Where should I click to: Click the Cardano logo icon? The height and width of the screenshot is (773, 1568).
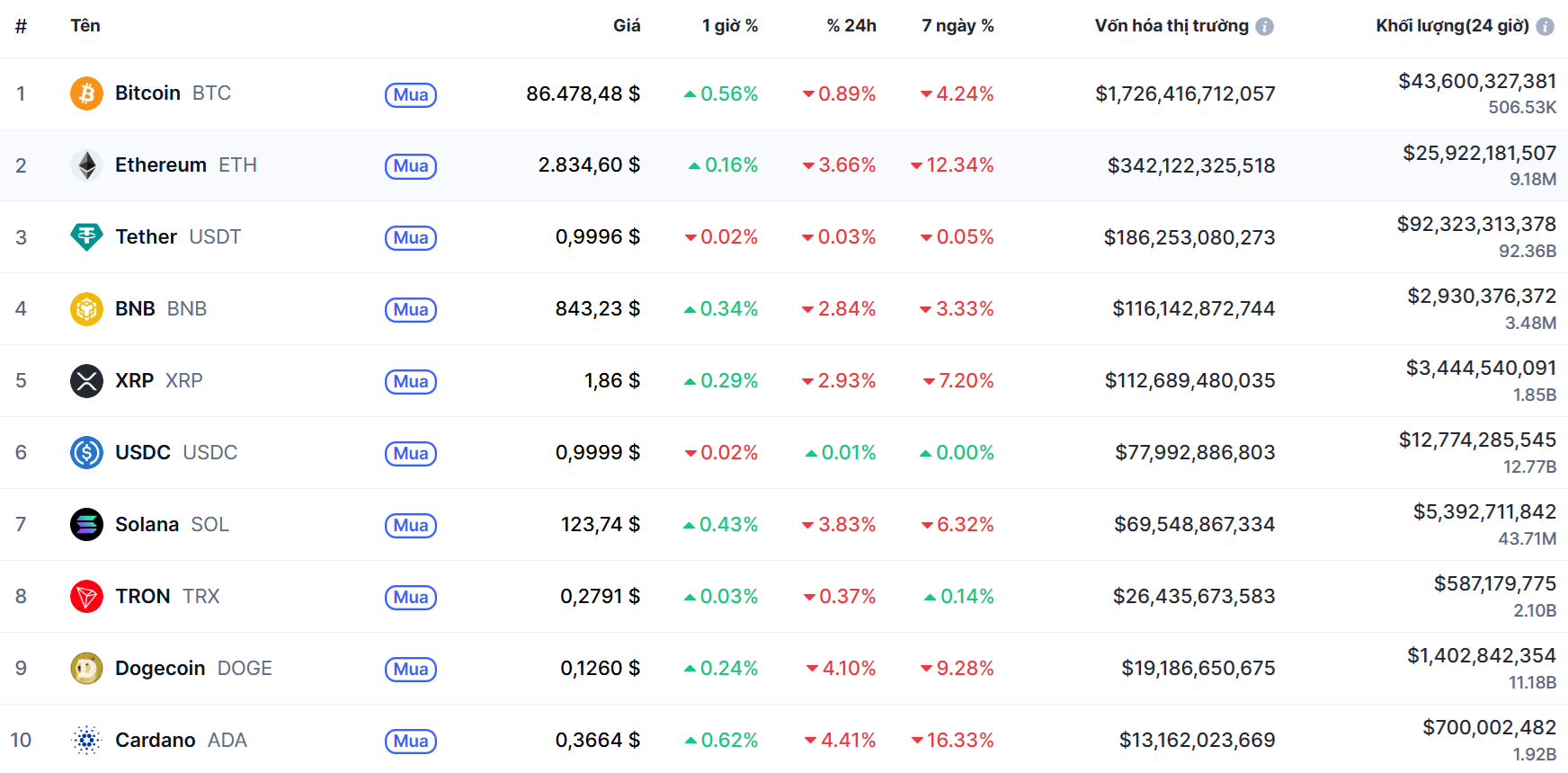pos(86,740)
